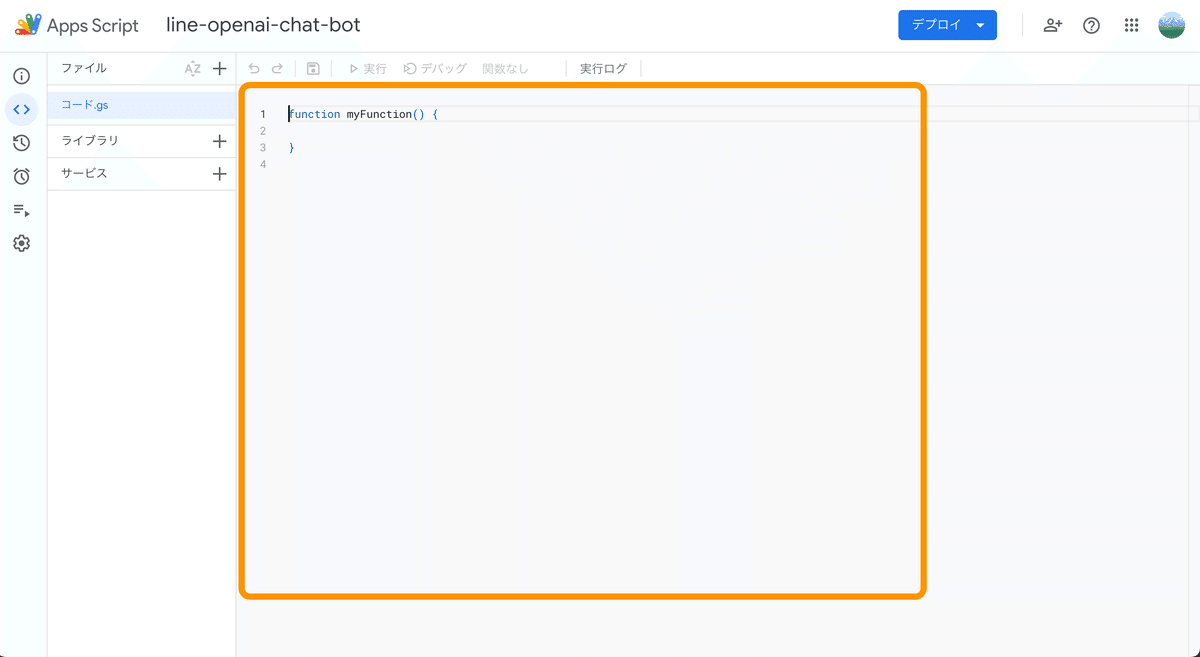Open the Overview info icon in sidebar
1200x657 pixels.
21,76
